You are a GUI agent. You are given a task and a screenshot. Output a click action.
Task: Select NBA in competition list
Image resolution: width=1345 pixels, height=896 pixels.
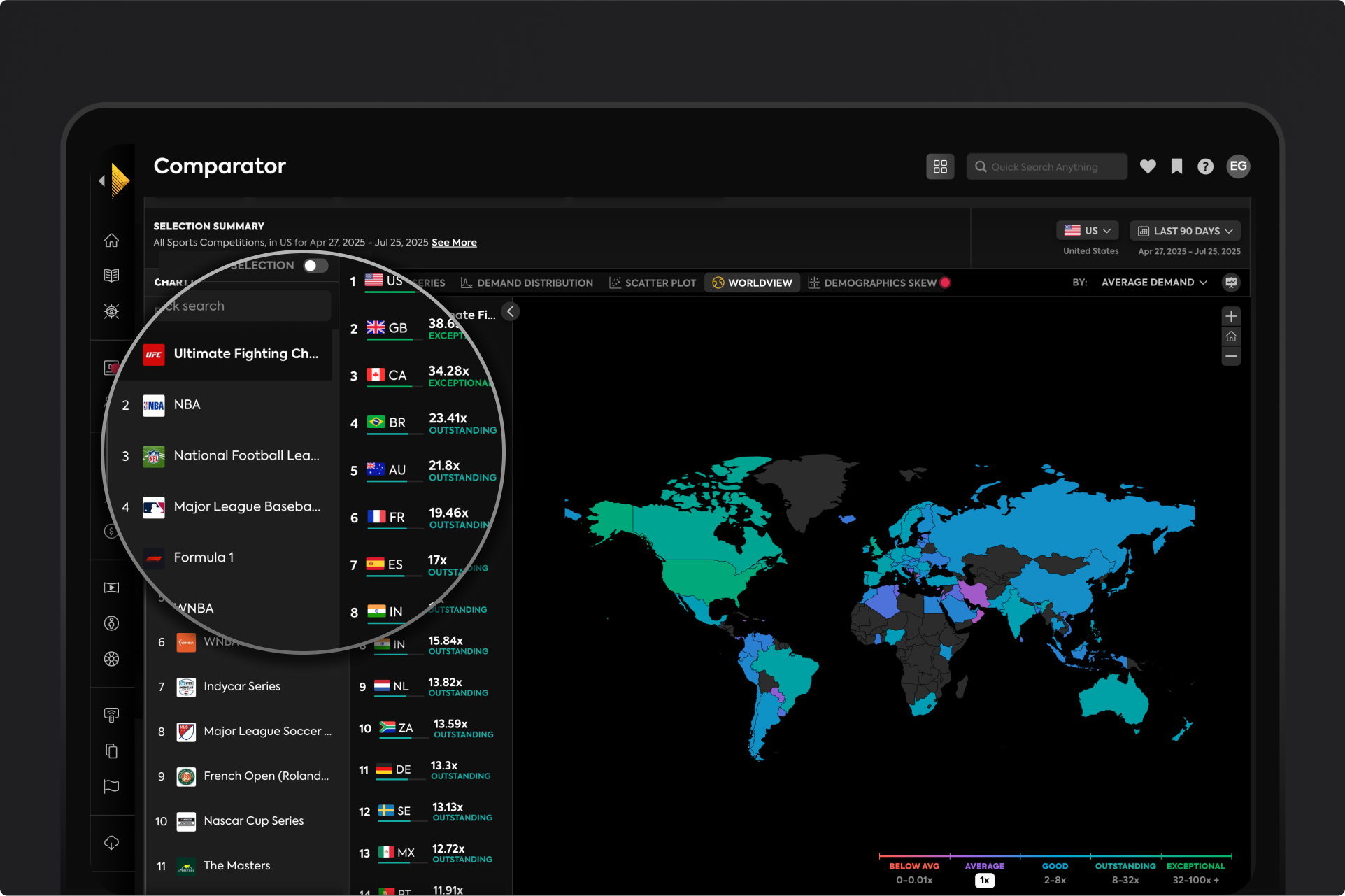[x=224, y=406]
